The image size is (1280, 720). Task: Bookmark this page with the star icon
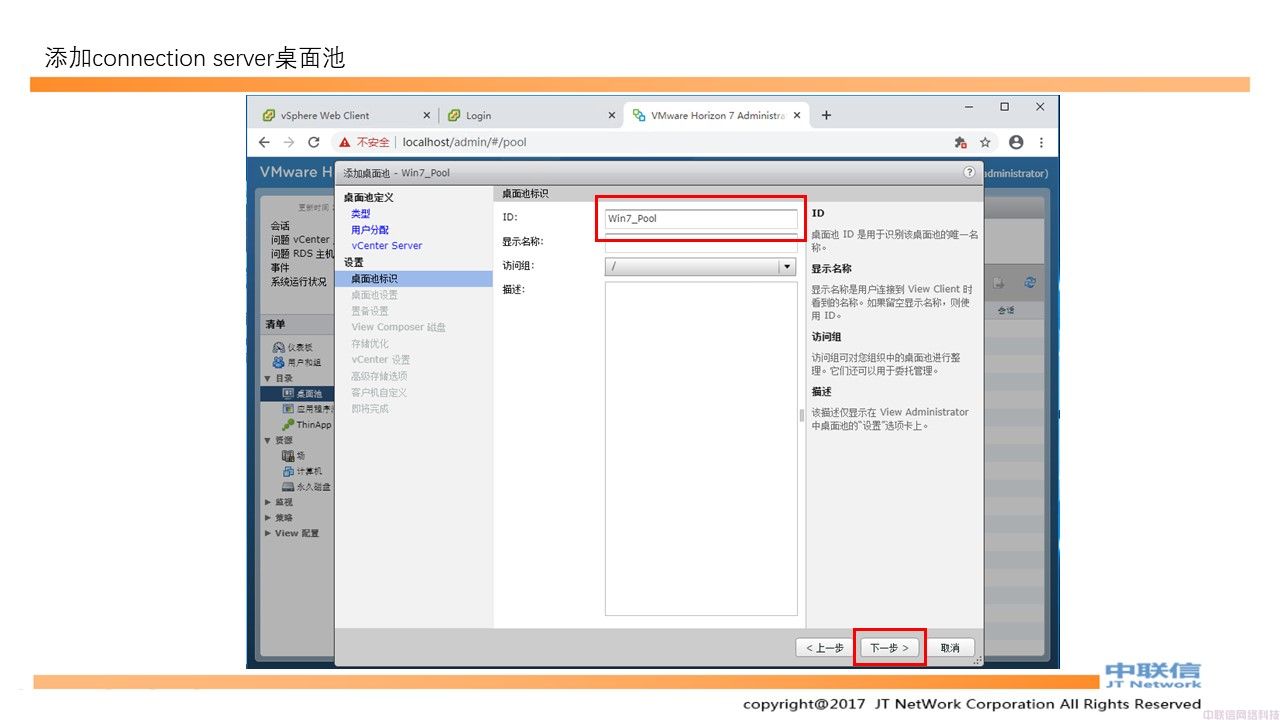985,142
